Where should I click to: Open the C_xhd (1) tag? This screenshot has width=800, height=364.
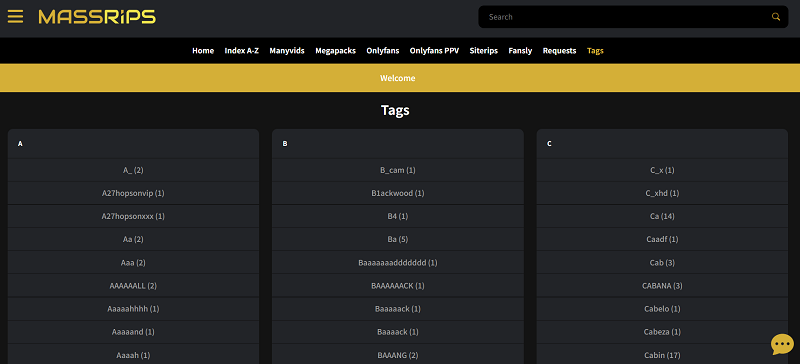(662, 193)
